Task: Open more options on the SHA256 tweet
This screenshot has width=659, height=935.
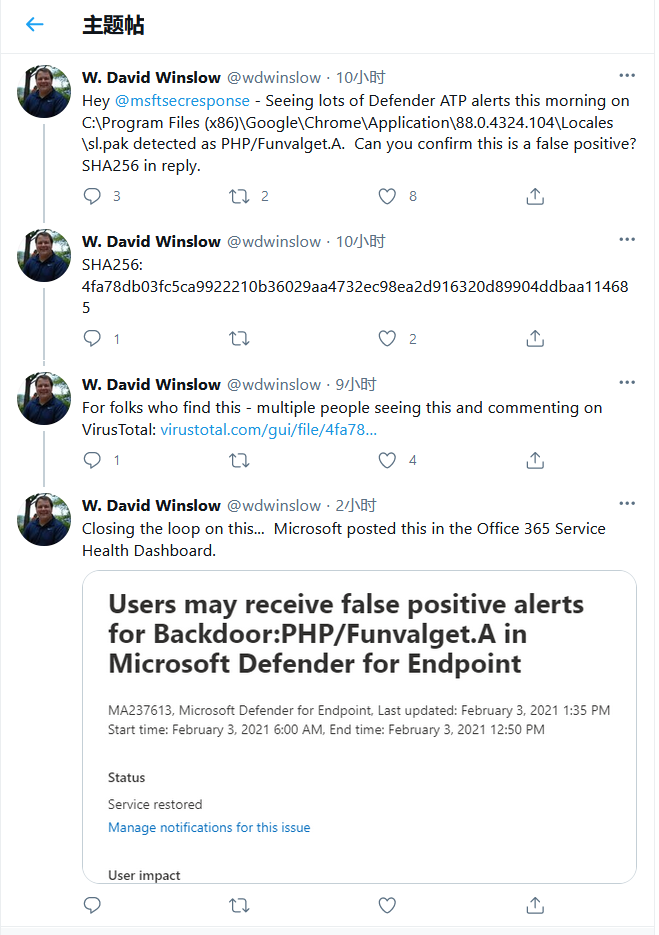Action: point(627,240)
